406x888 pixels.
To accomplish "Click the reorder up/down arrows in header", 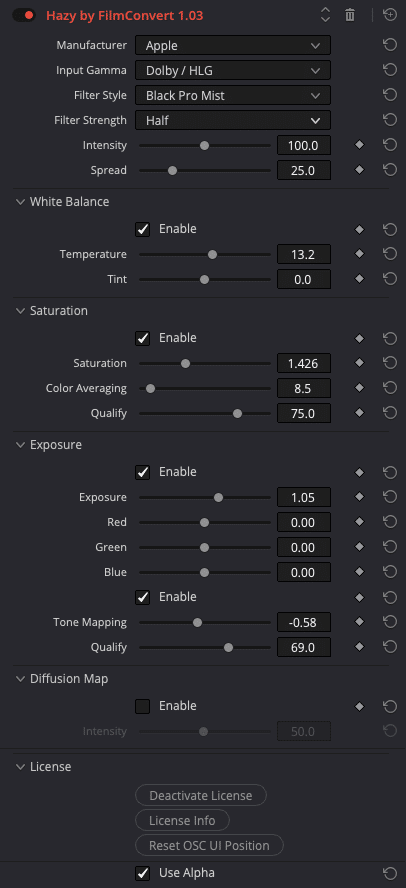I will pyautogui.click(x=325, y=15).
